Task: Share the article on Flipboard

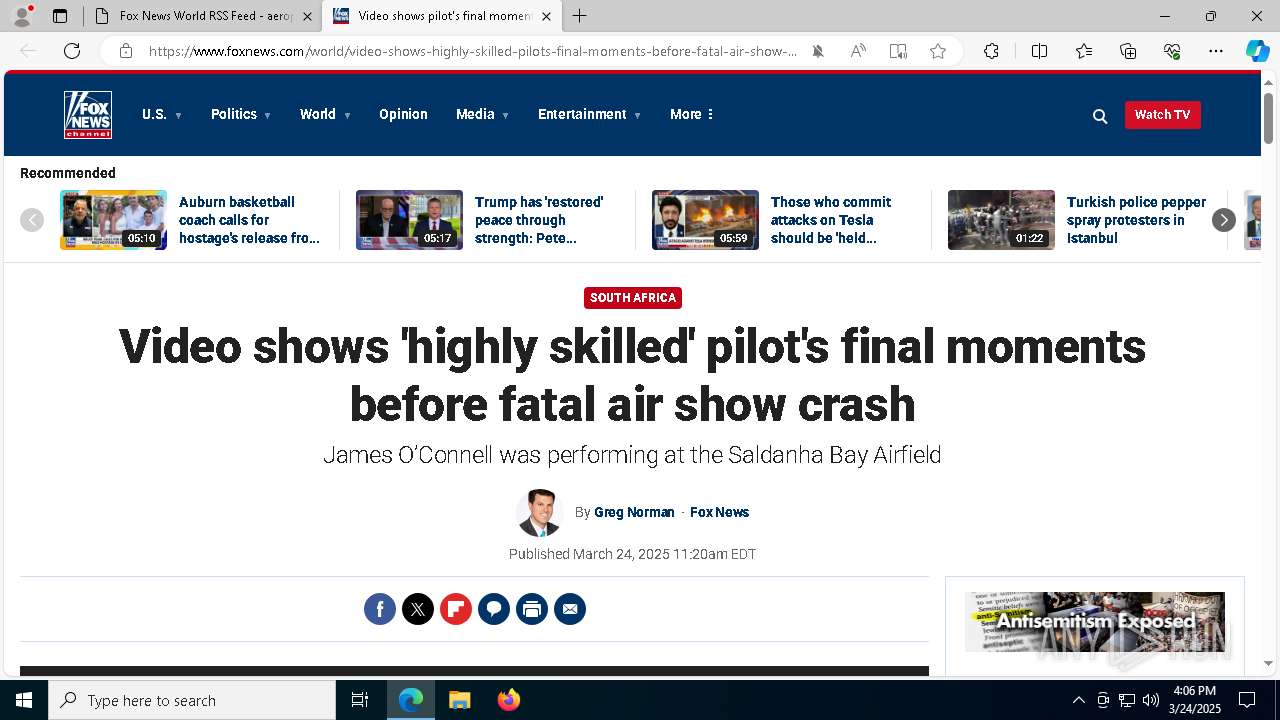Action: pos(456,609)
